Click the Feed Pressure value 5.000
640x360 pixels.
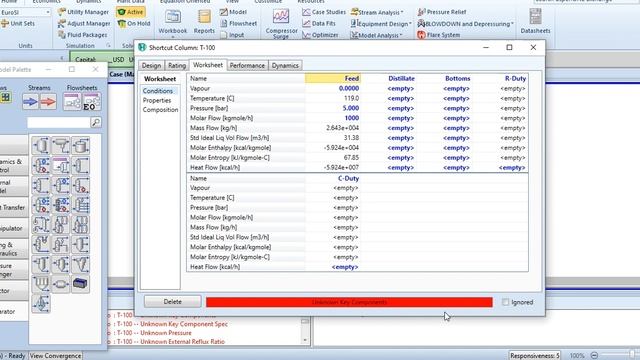pyautogui.click(x=333, y=108)
